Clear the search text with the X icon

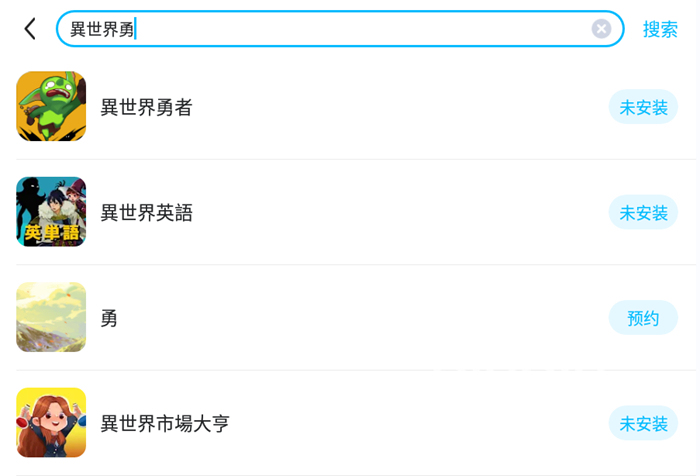point(601,29)
